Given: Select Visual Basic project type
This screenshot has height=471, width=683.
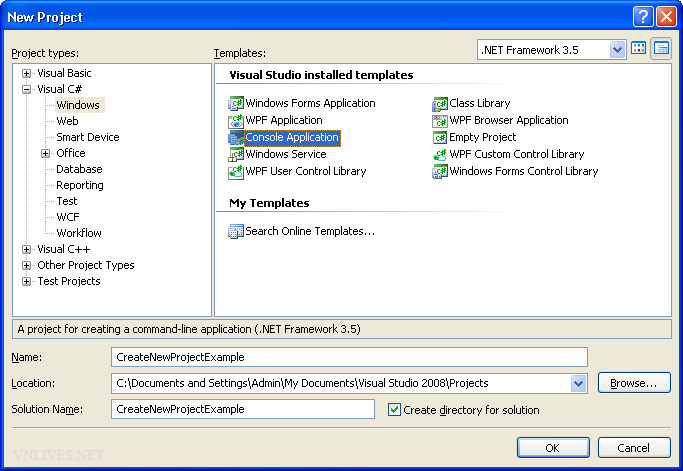Looking at the screenshot, I should (x=64, y=73).
